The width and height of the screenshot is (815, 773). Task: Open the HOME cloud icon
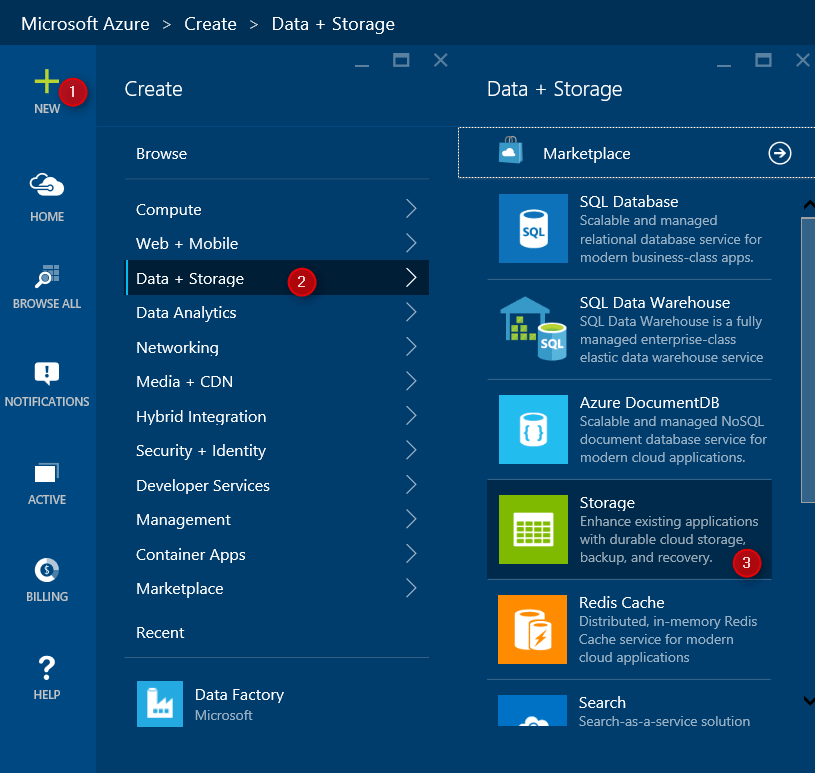click(47, 185)
